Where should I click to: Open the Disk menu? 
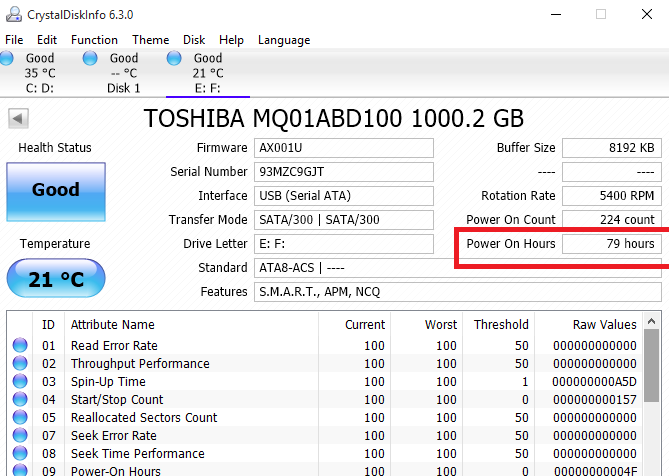(x=194, y=40)
